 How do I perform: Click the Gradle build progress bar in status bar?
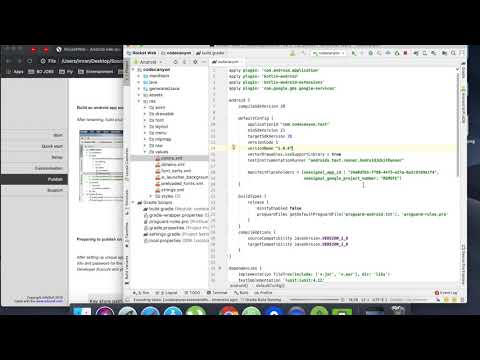tap(314, 300)
